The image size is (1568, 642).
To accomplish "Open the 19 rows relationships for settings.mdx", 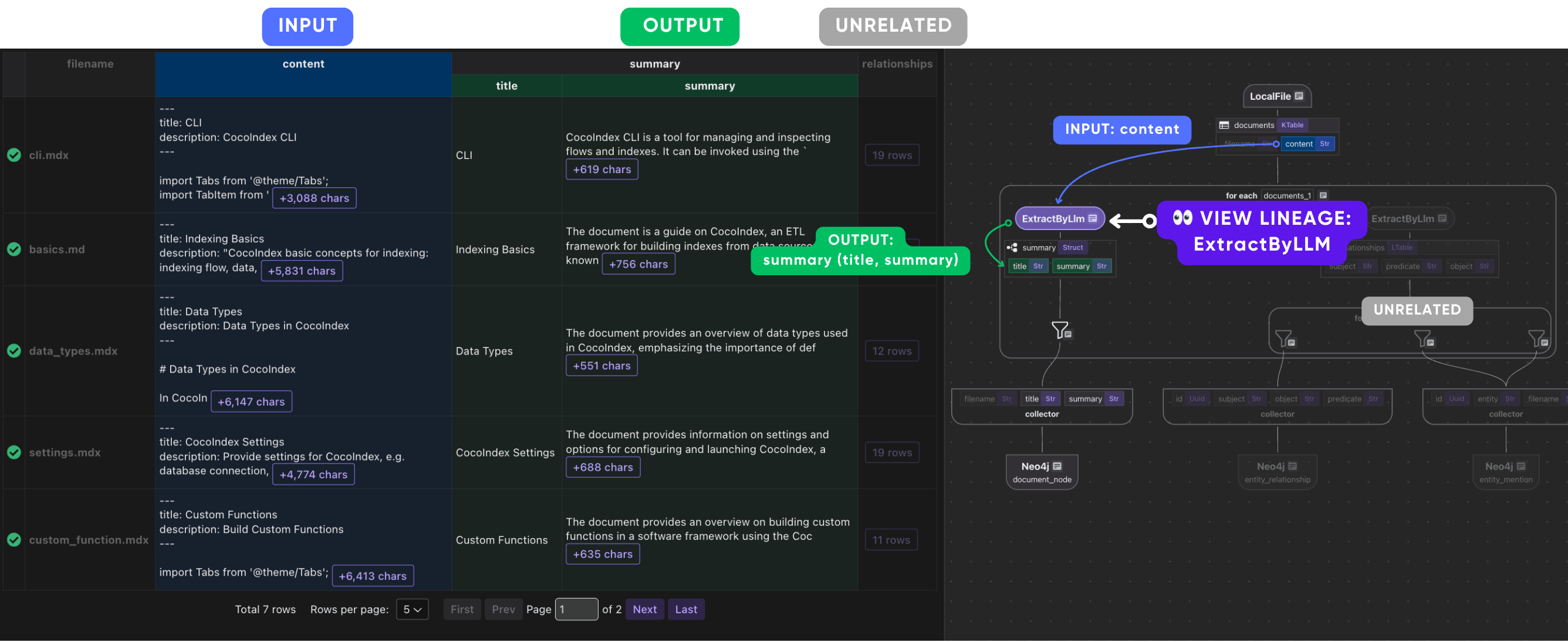I will point(893,454).
